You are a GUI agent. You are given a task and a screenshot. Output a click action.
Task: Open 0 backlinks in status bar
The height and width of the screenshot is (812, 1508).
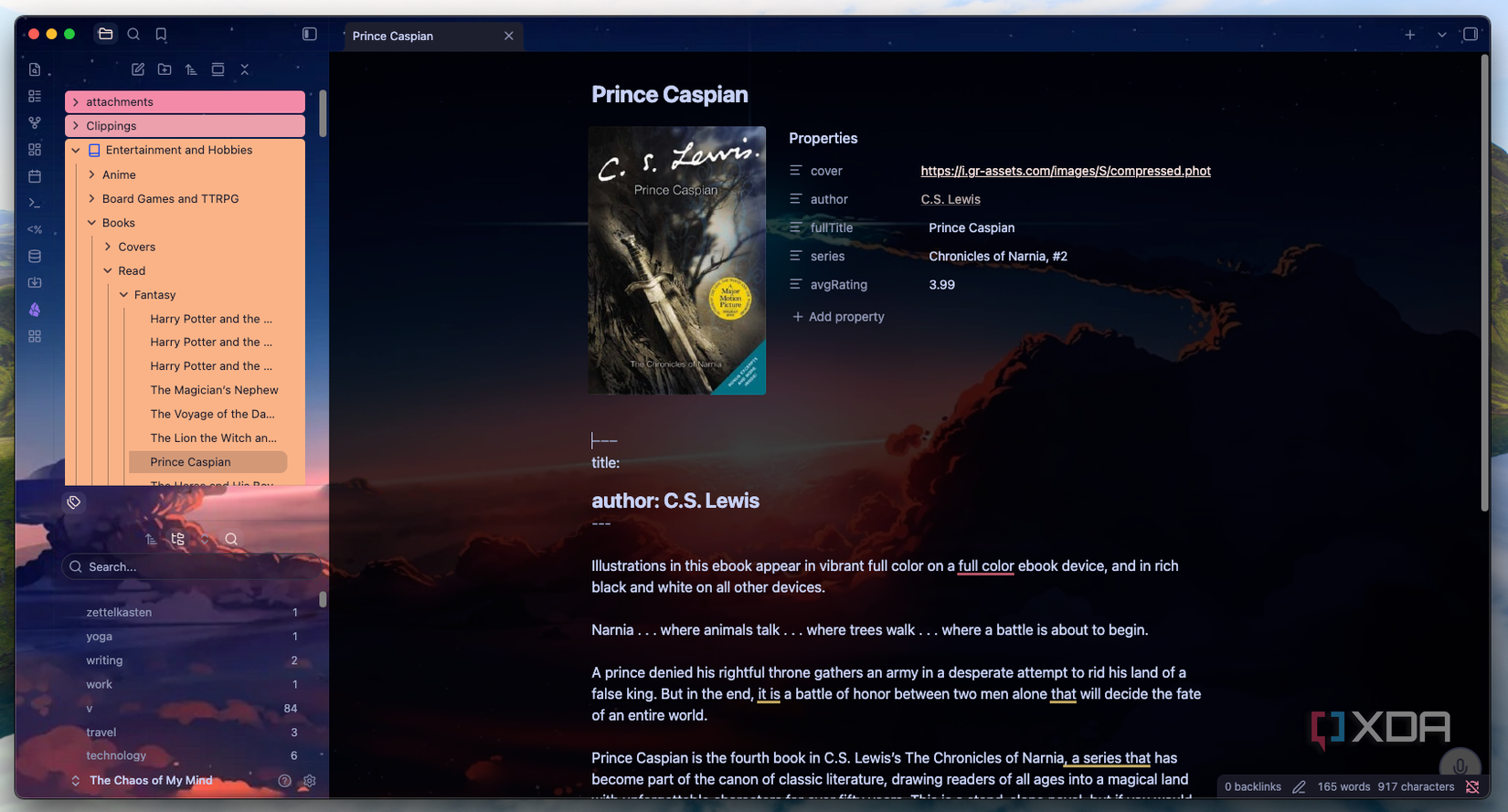pyautogui.click(x=1253, y=786)
